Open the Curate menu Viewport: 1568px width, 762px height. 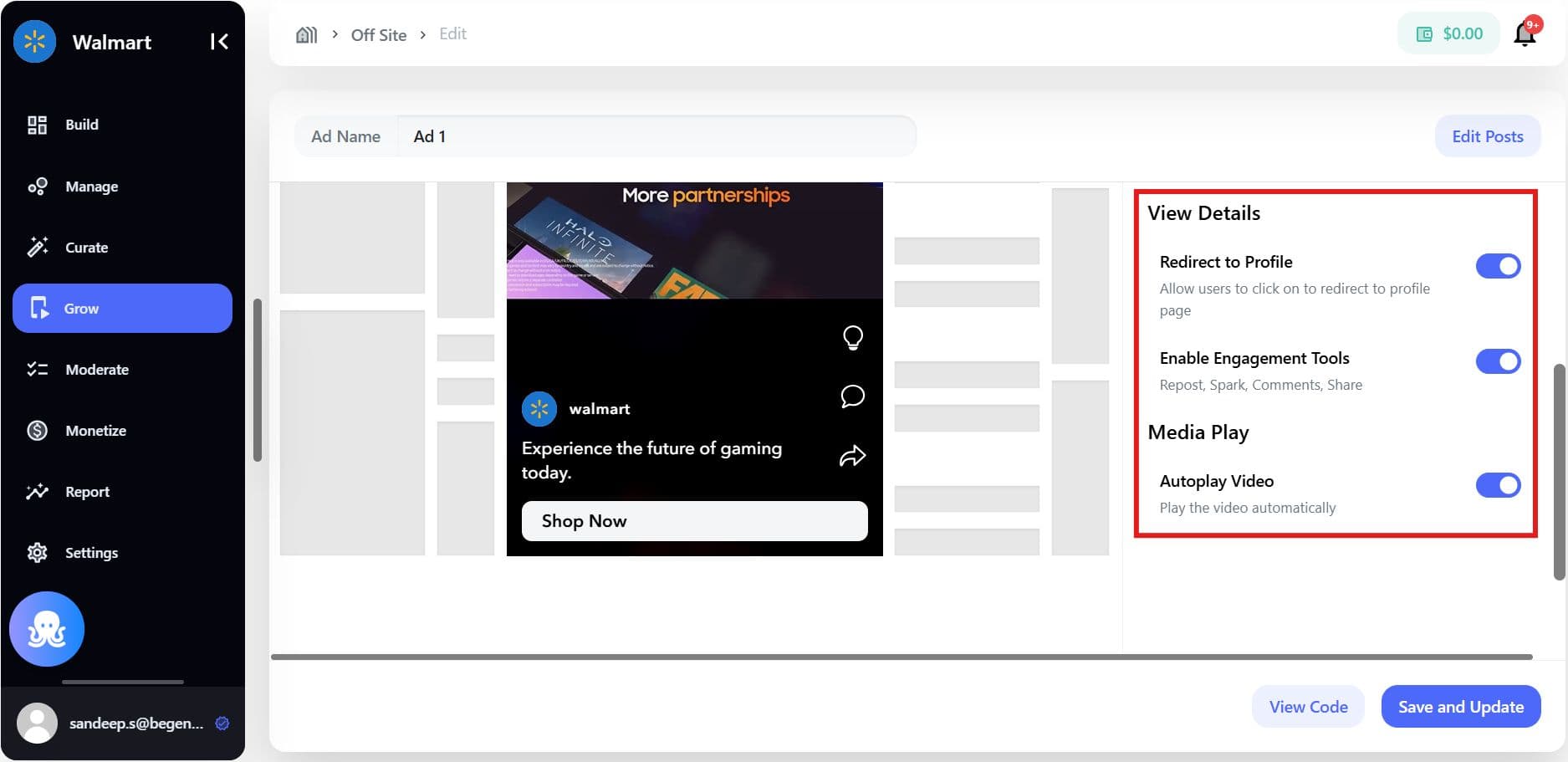(x=122, y=248)
